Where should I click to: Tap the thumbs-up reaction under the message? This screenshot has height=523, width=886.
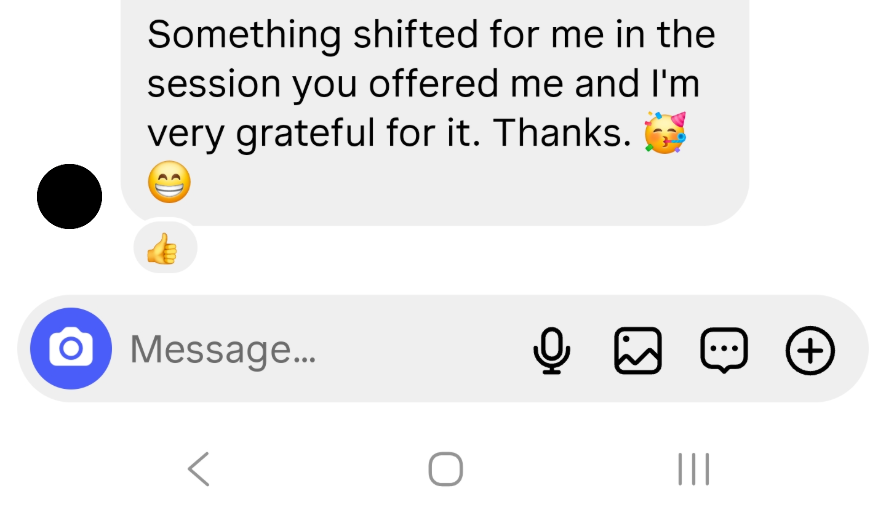(162, 250)
